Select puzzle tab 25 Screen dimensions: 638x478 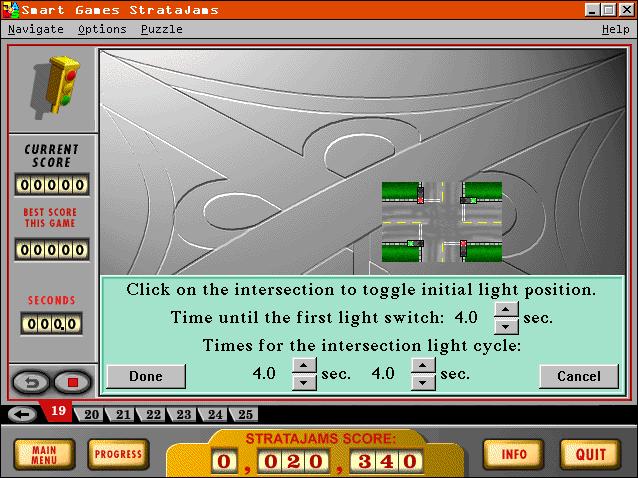(245, 415)
